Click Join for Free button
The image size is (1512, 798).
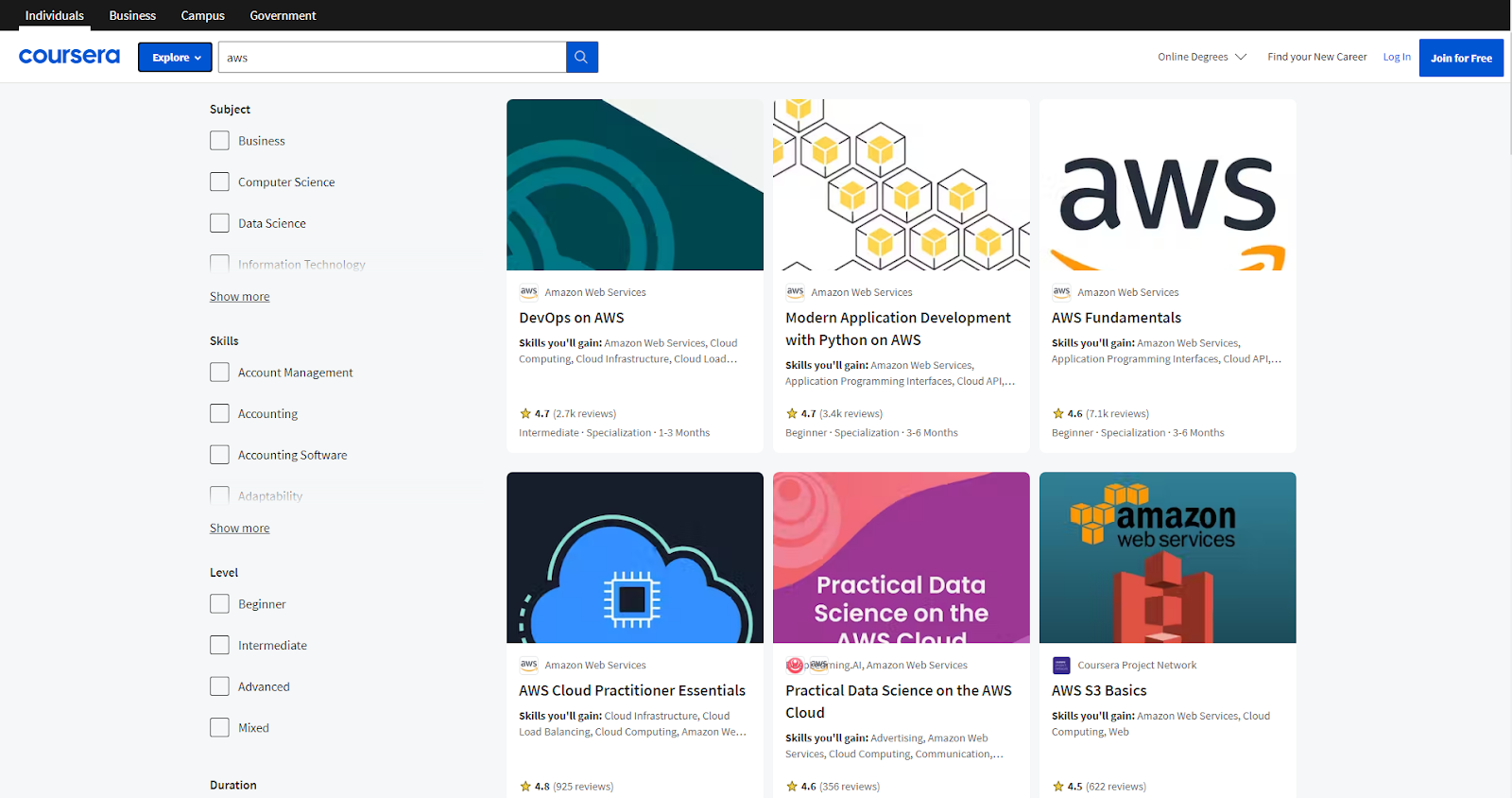[1461, 58]
